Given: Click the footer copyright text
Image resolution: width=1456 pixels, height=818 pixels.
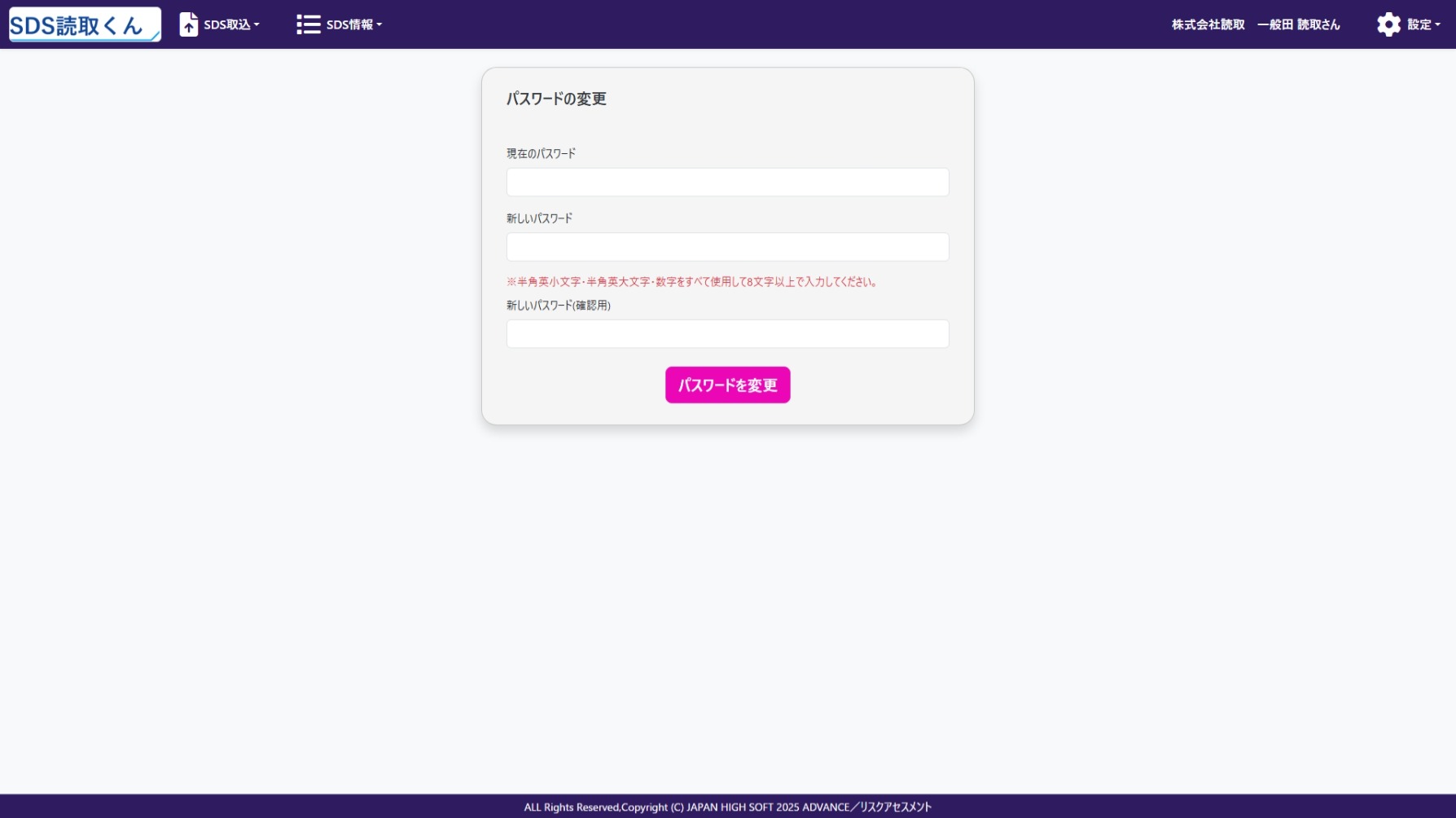Looking at the screenshot, I should point(727,807).
